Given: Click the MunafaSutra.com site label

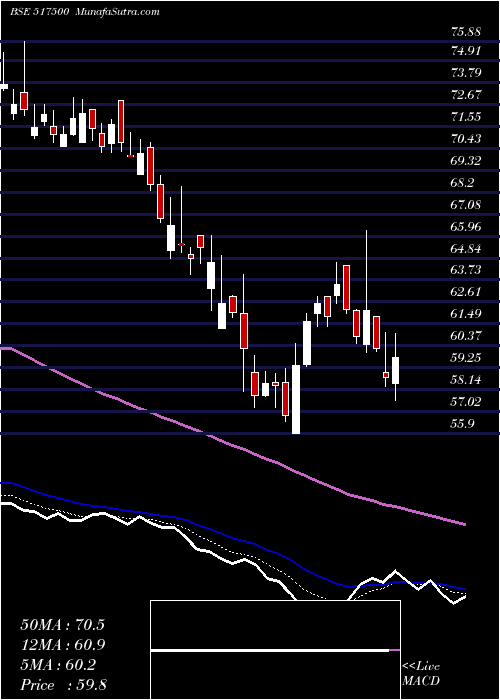Looking at the screenshot, I should click(115, 12).
